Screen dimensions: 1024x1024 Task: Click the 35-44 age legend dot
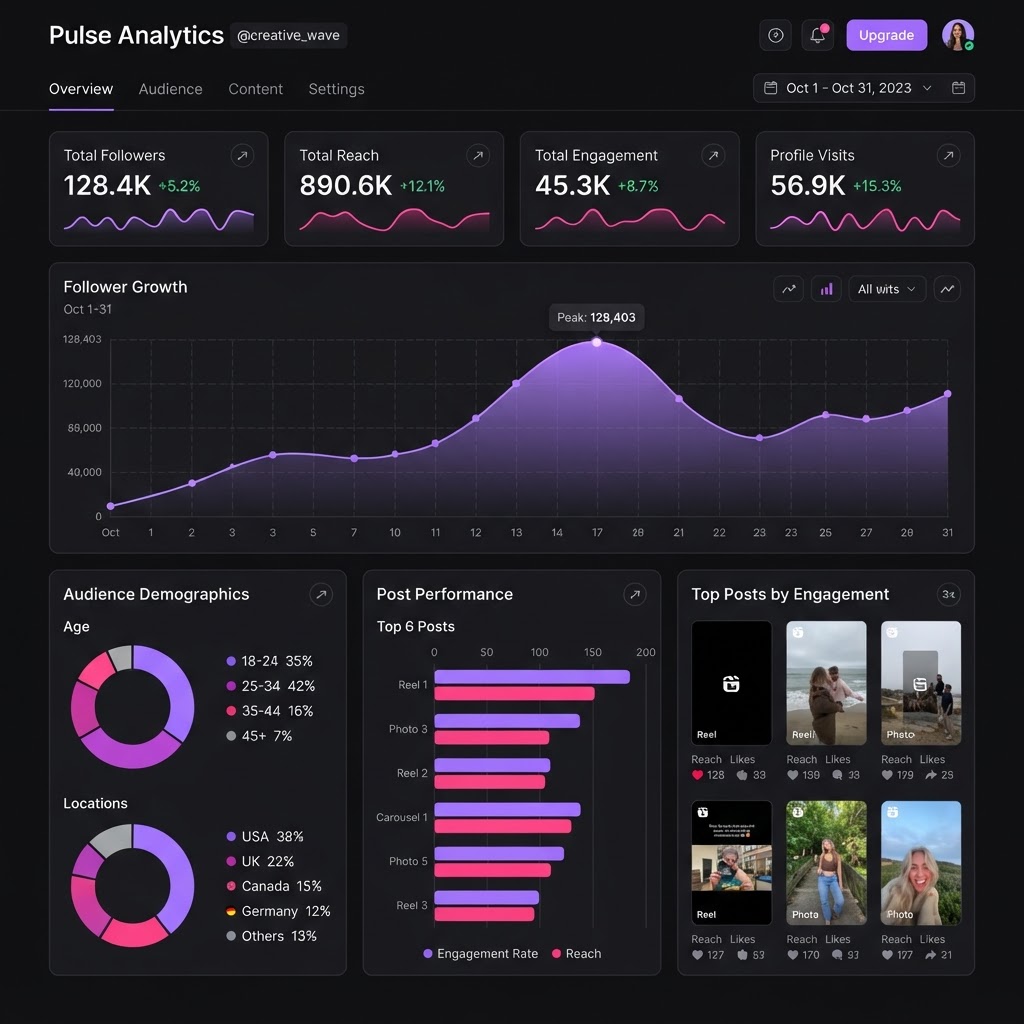click(231, 711)
